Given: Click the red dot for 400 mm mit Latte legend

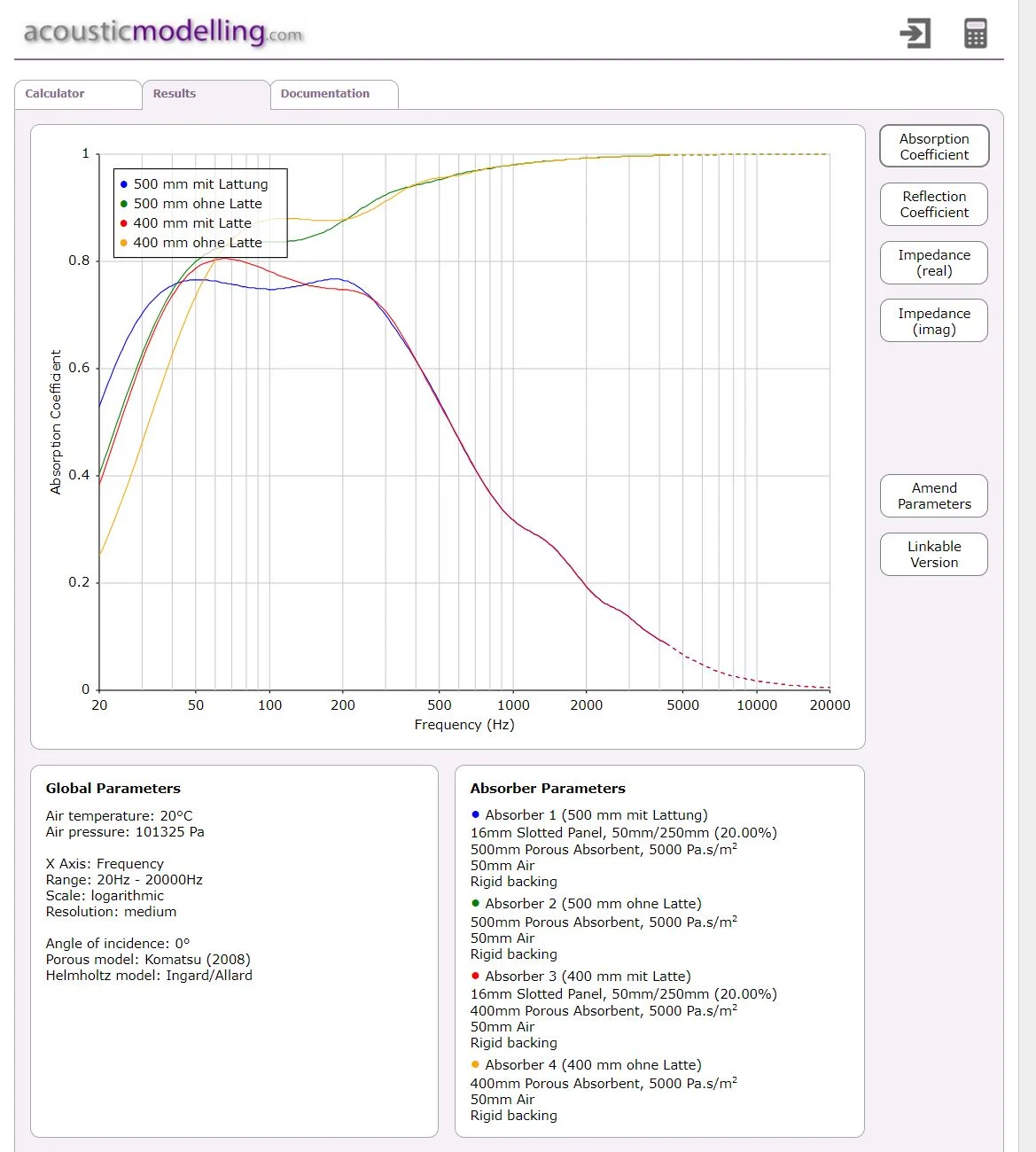Looking at the screenshot, I should click(124, 223).
